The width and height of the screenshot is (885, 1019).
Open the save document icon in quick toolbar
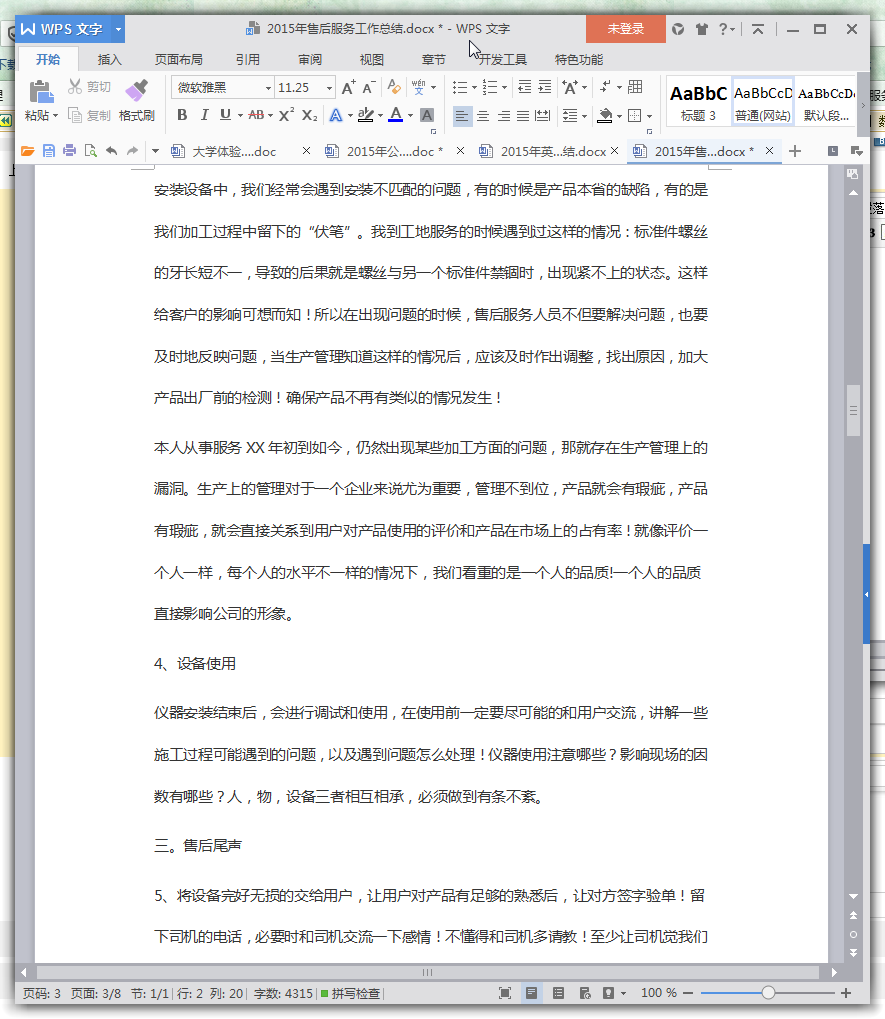tap(49, 151)
